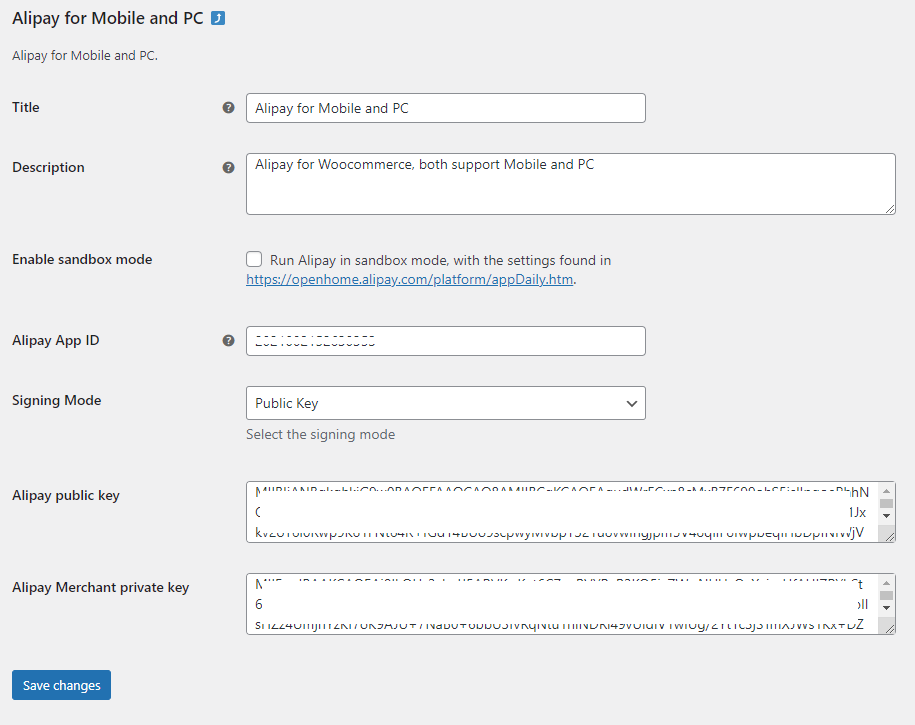Viewport: 915px width, 725px height.
Task: Focus the Alipay App ID field
Action: (x=446, y=341)
